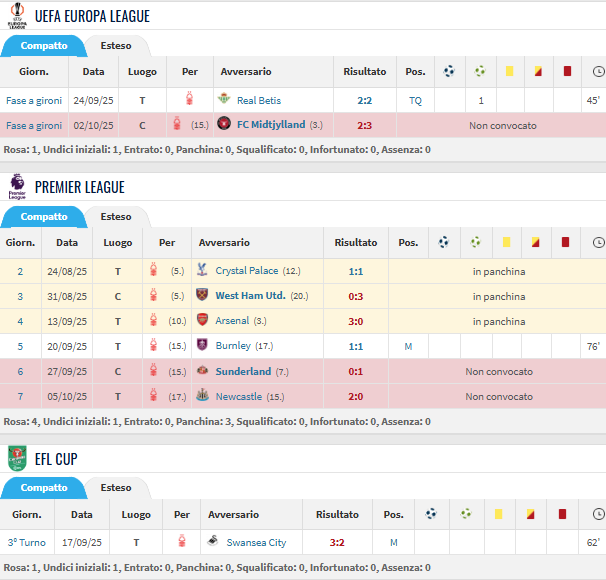Viewport: 606px width, 580px height.
Task: Click the Premier League lion logo
Action: point(16,187)
